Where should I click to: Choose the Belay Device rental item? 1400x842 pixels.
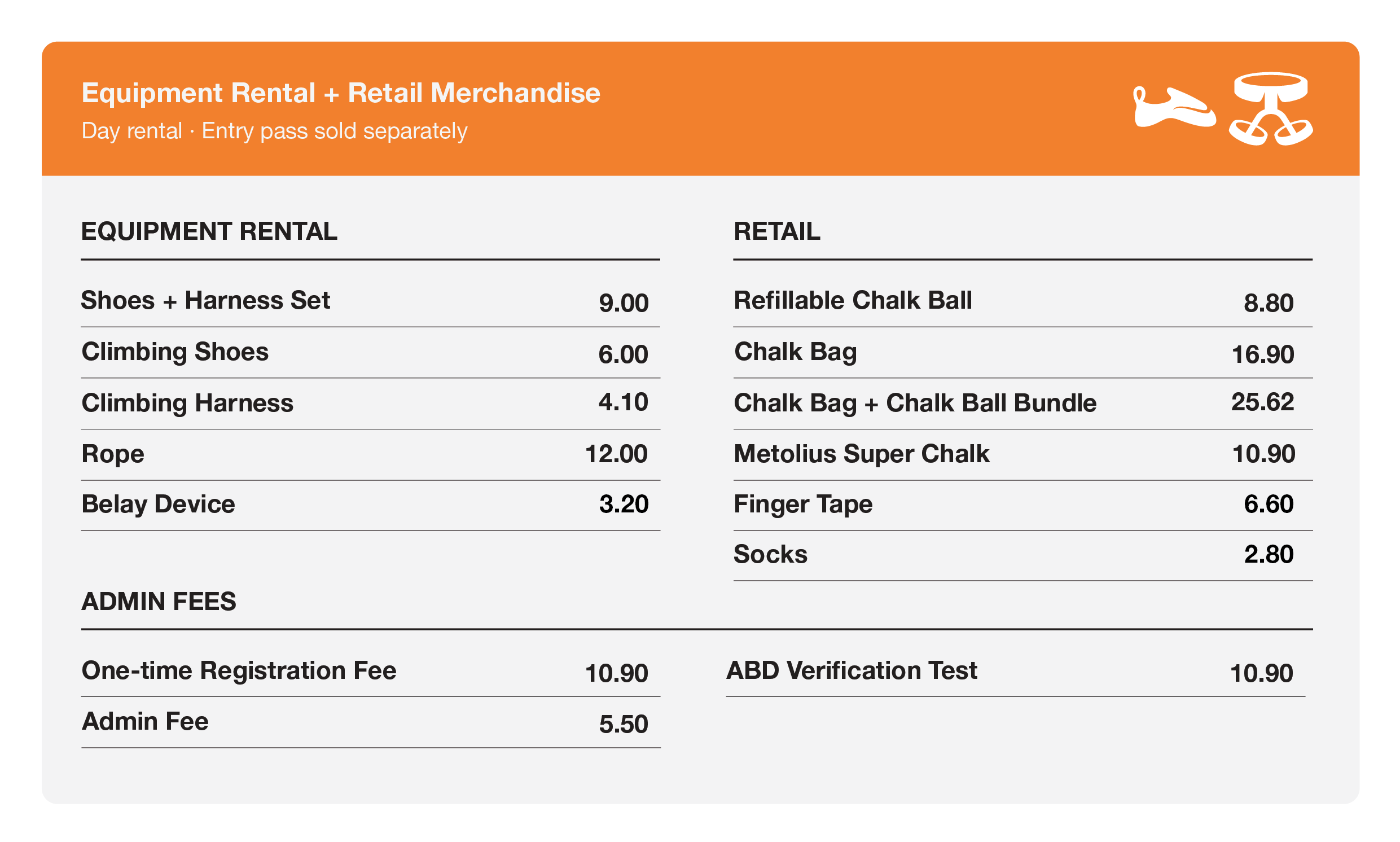[370, 505]
